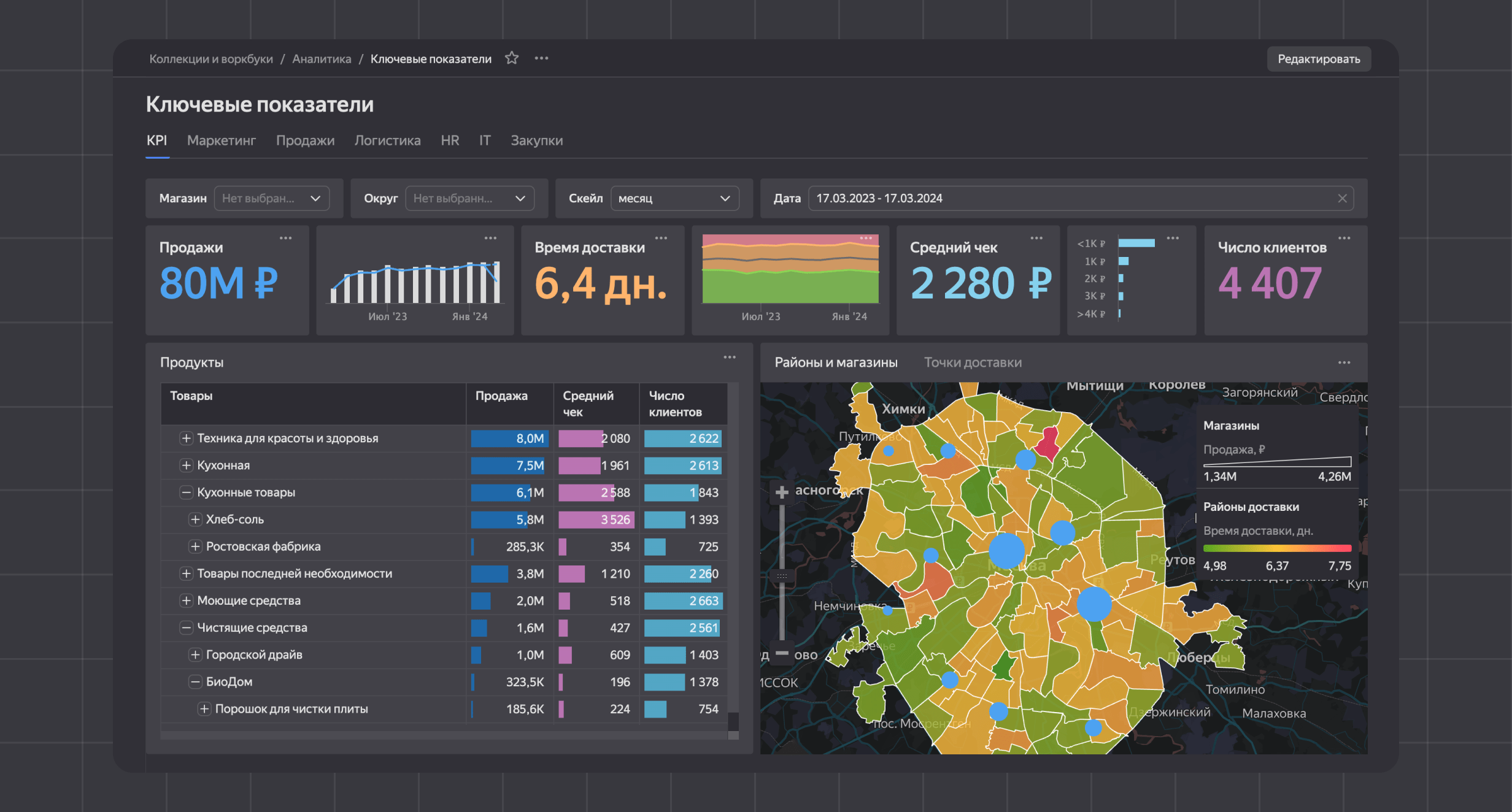Zoom in on the map with the plus control
Screen dimensions: 1512x812
click(x=782, y=492)
